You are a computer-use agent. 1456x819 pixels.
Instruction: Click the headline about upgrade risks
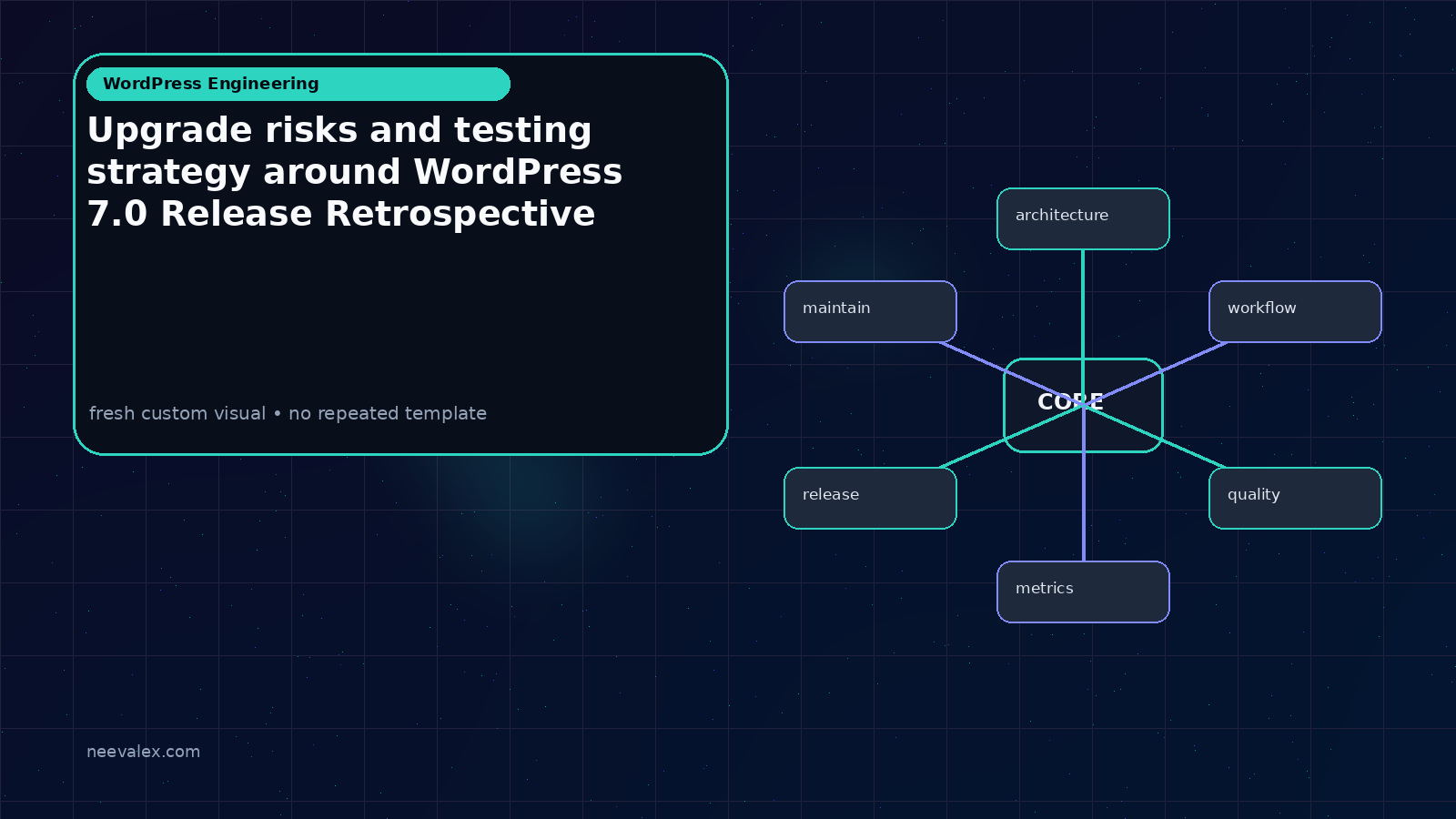(355, 172)
